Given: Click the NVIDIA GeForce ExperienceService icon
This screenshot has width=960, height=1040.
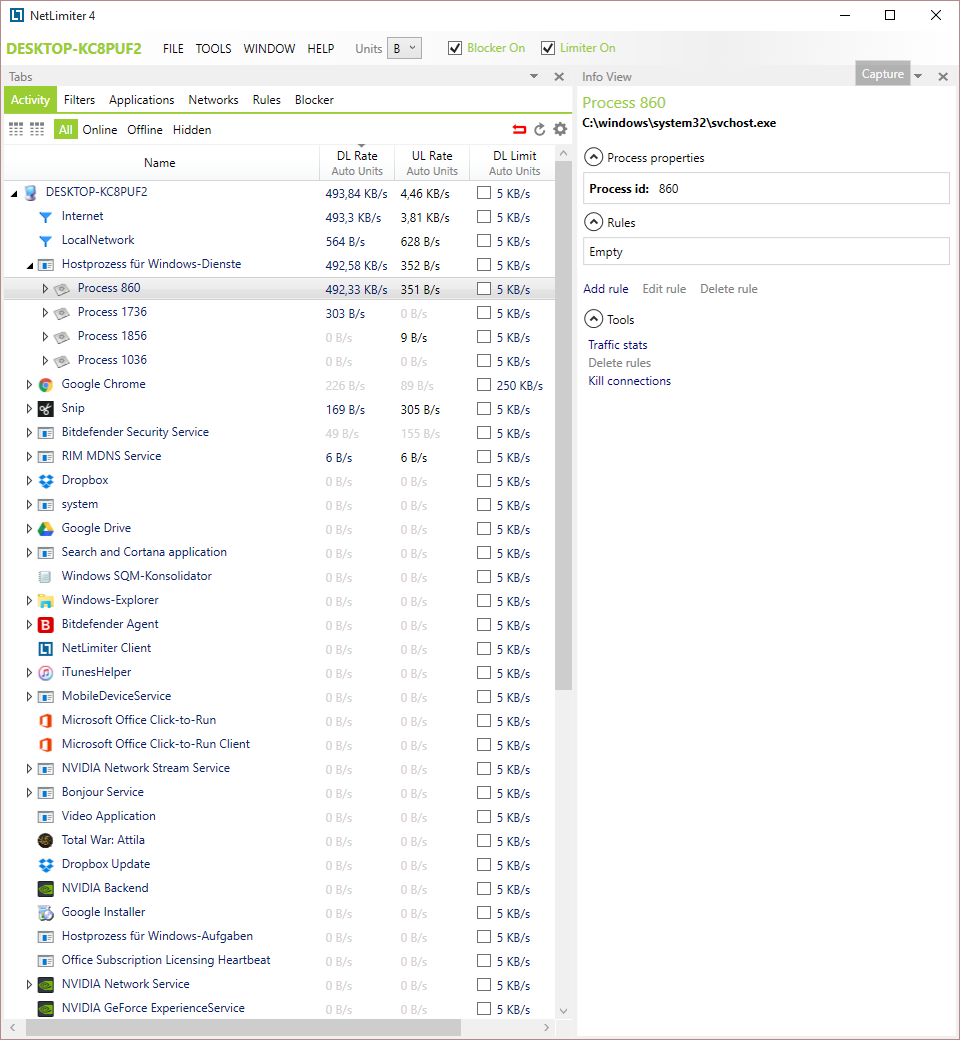Looking at the screenshot, I should (45, 1009).
